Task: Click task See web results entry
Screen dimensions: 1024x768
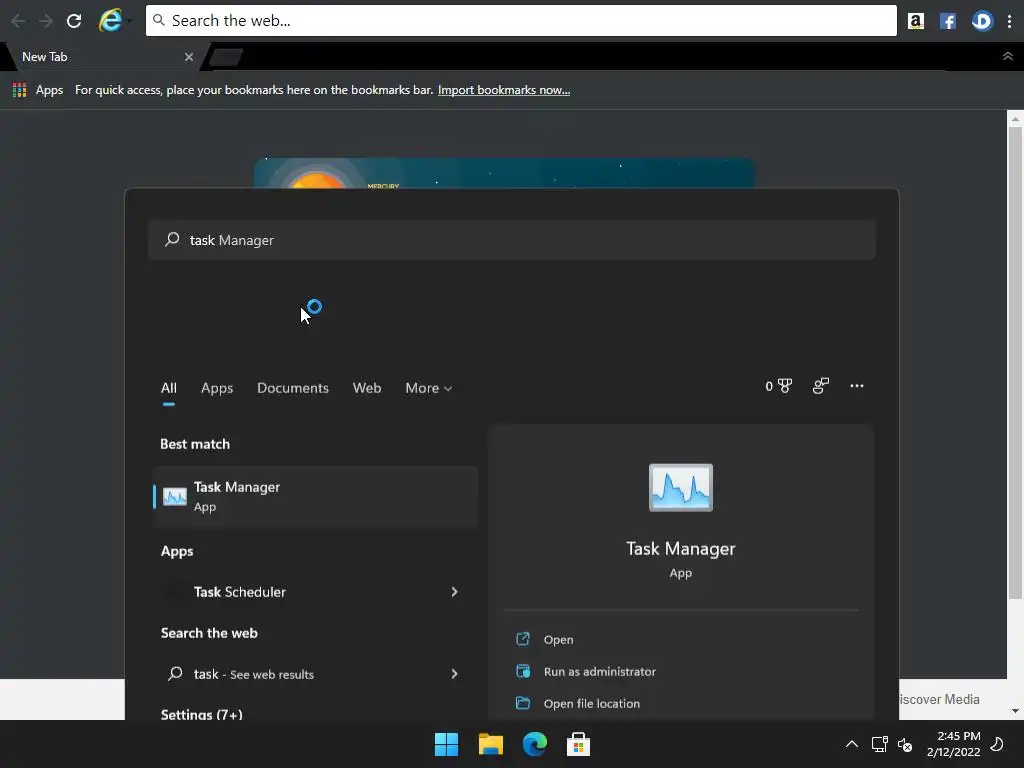Action: [253, 674]
